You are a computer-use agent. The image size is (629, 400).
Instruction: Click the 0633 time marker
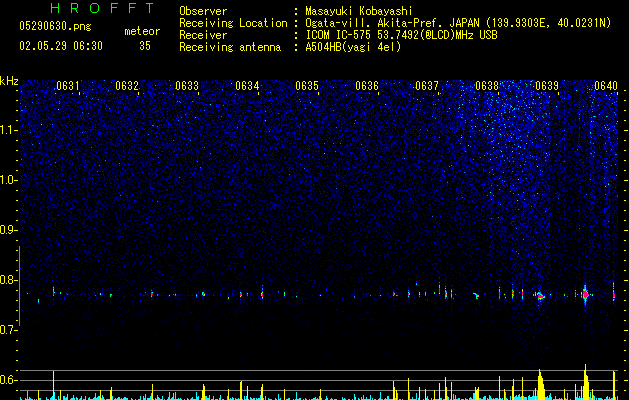[187, 86]
